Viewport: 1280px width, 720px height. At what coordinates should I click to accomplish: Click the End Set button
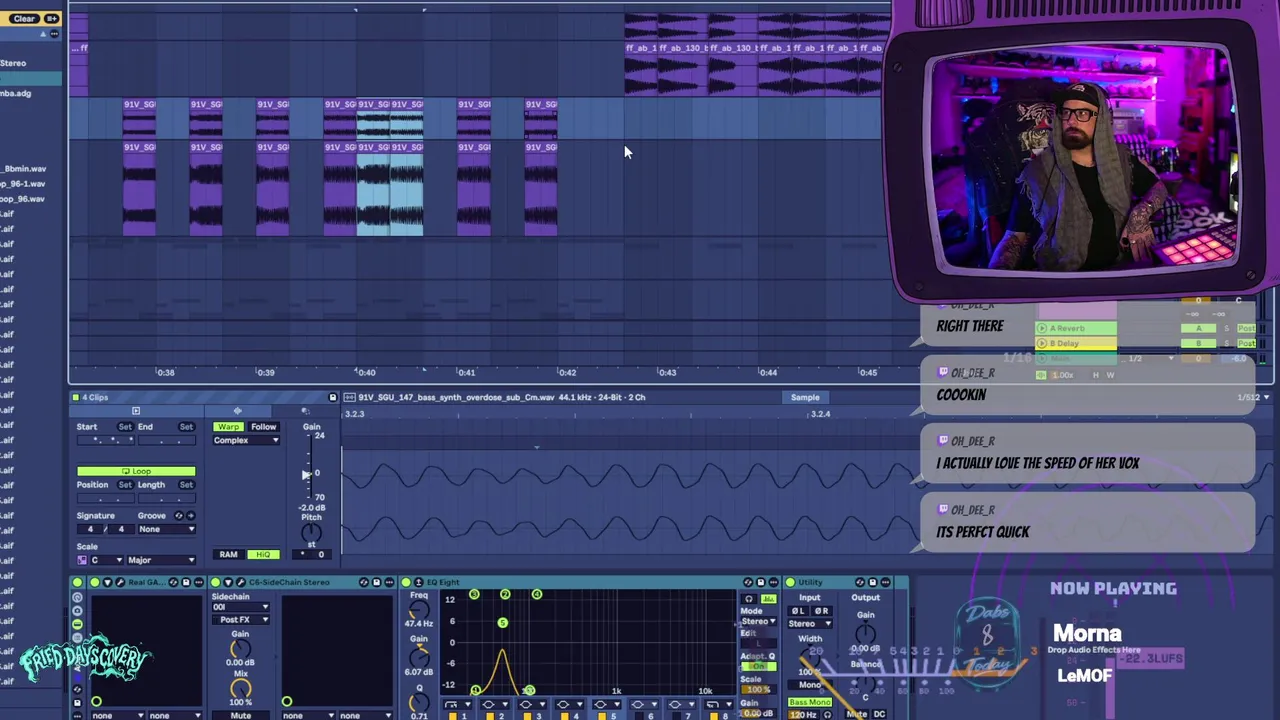click(x=186, y=427)
